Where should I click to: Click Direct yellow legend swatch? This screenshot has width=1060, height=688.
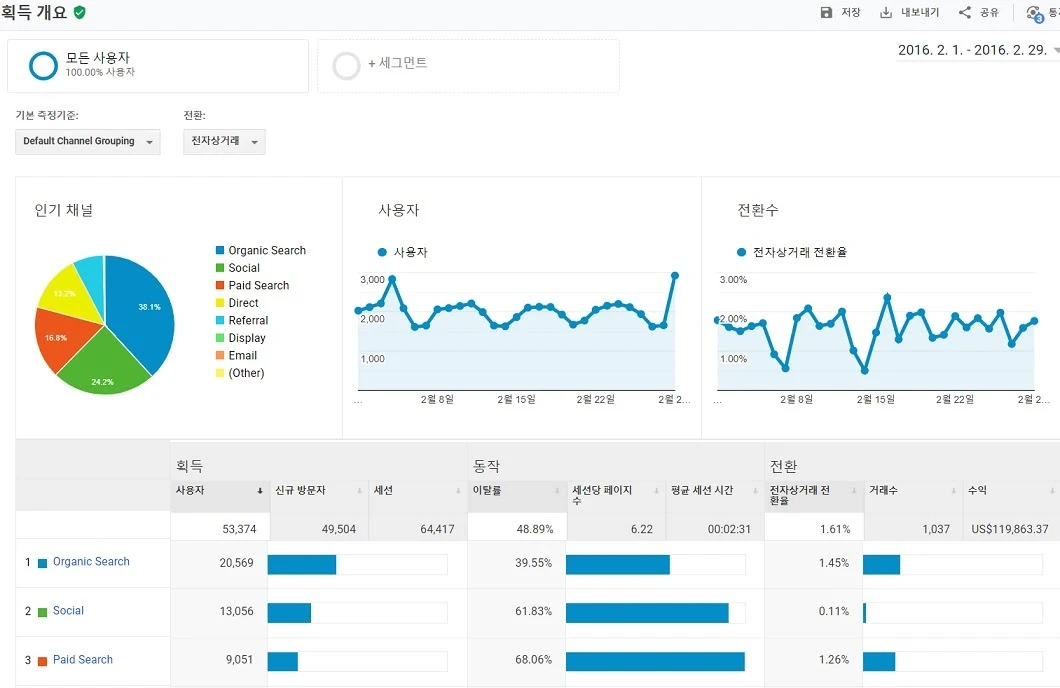(220, 303)
